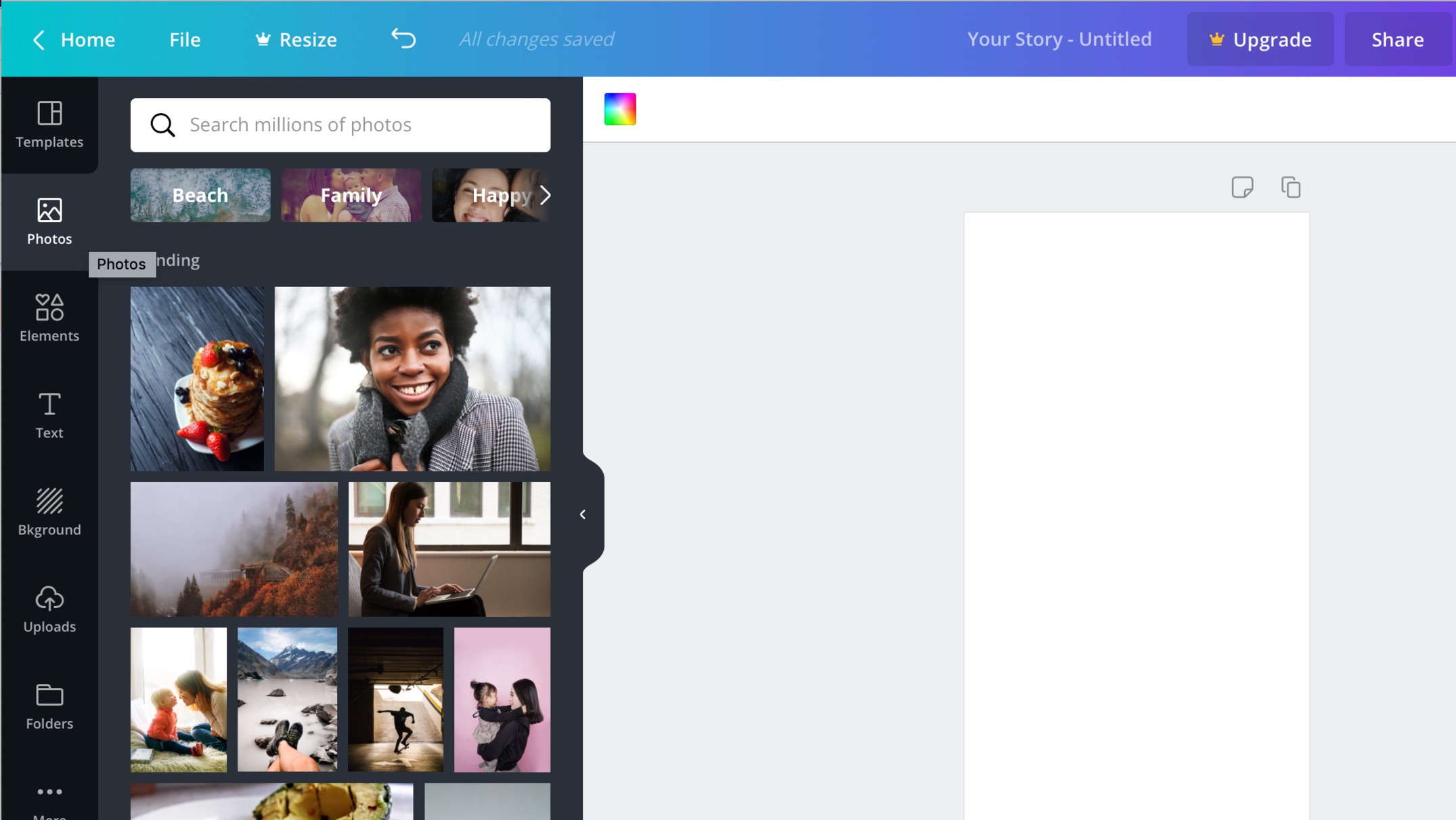The image size is (1456, 820).
Task: Open the Templates panel
Action: click(49, 125)
